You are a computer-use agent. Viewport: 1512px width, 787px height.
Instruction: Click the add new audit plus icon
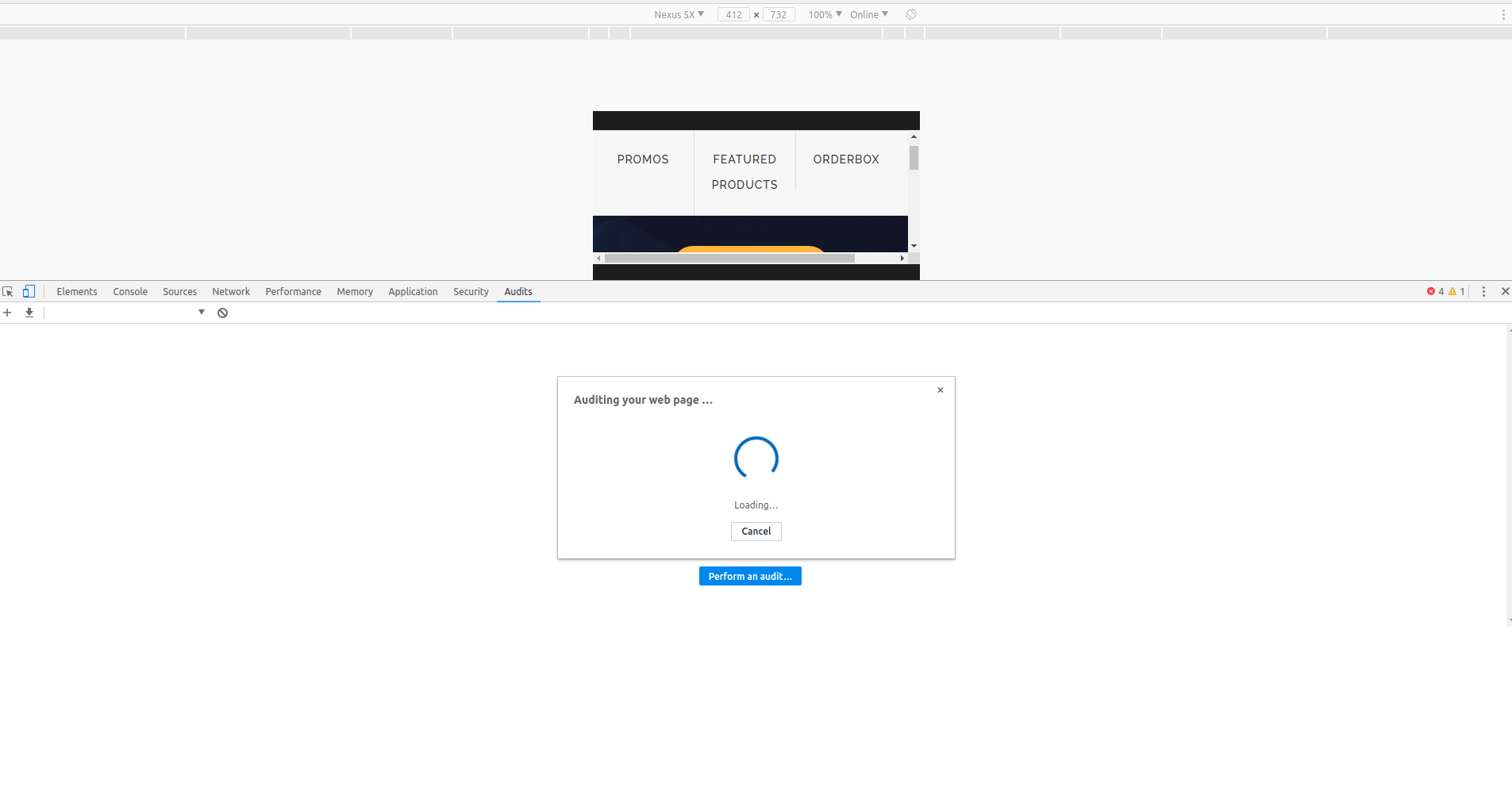pos(8,312)
